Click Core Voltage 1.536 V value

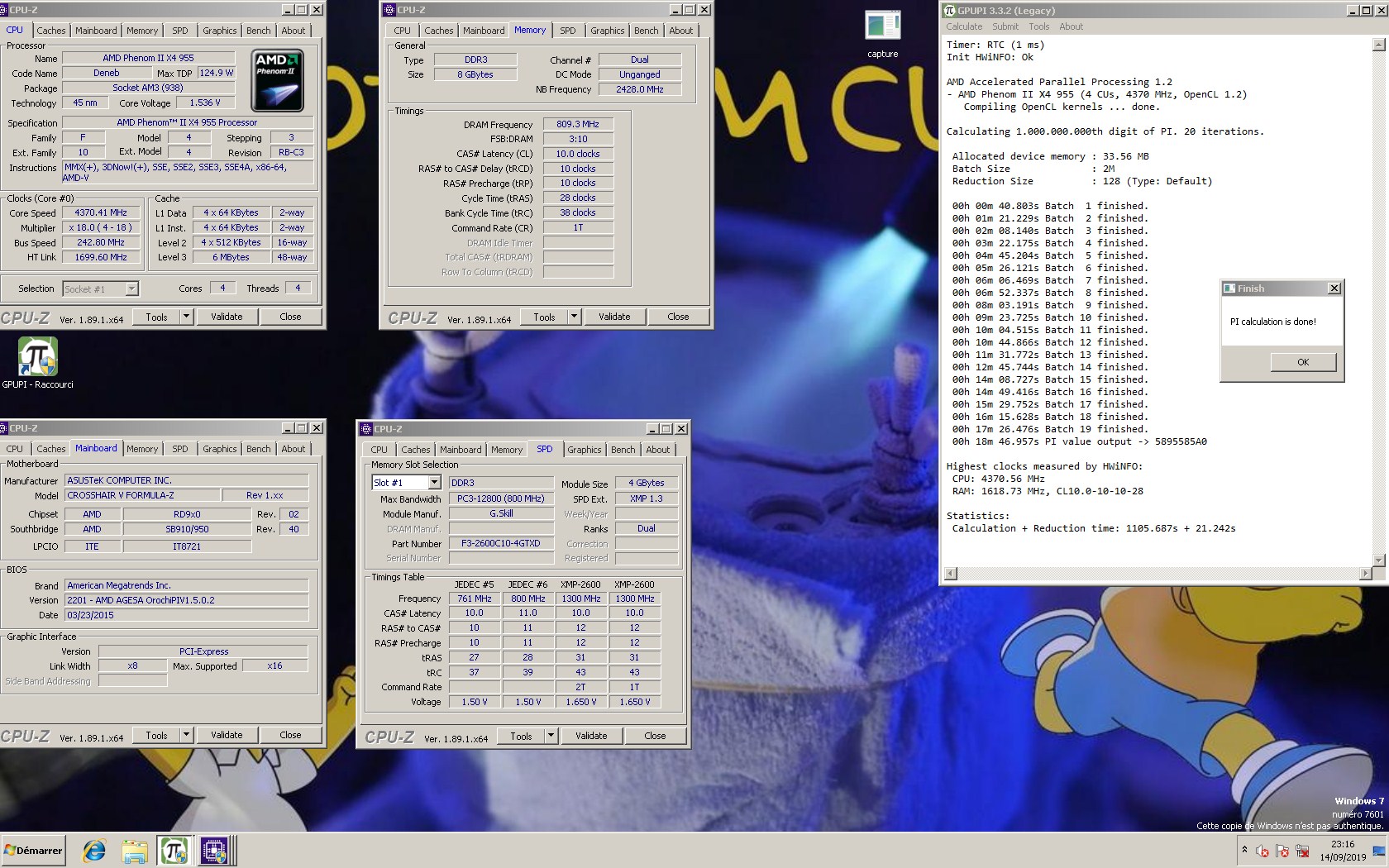tap(205, 103)
